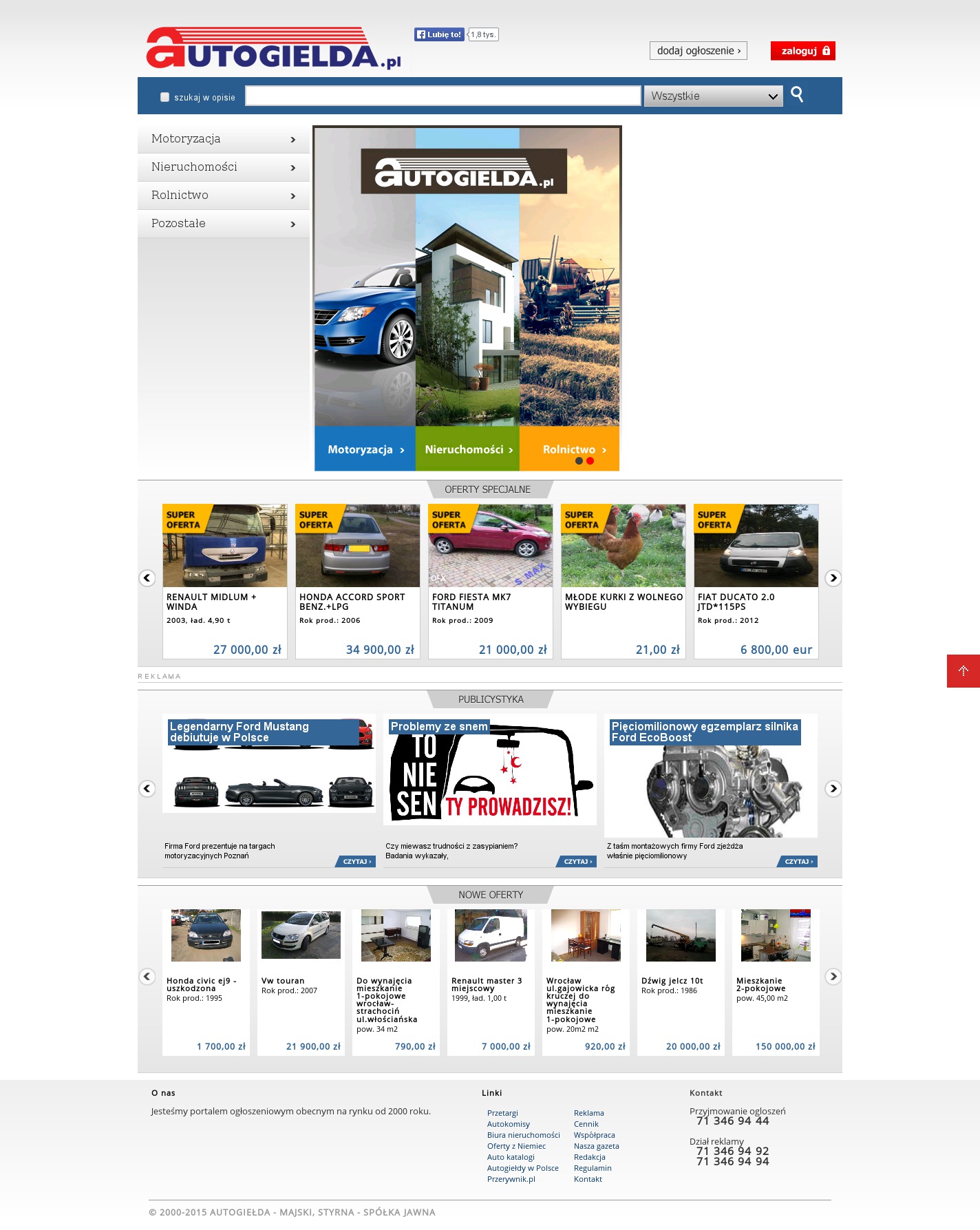
Task: Advance Nowe Oferty listings with right arrow
Action: pyautogui.click(x=833, y=976)
